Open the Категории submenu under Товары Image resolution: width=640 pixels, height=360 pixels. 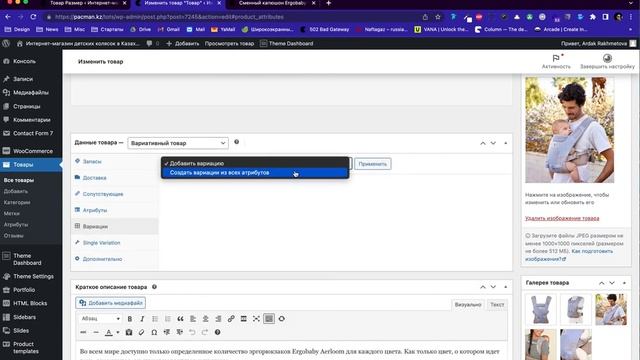(17, 202)
